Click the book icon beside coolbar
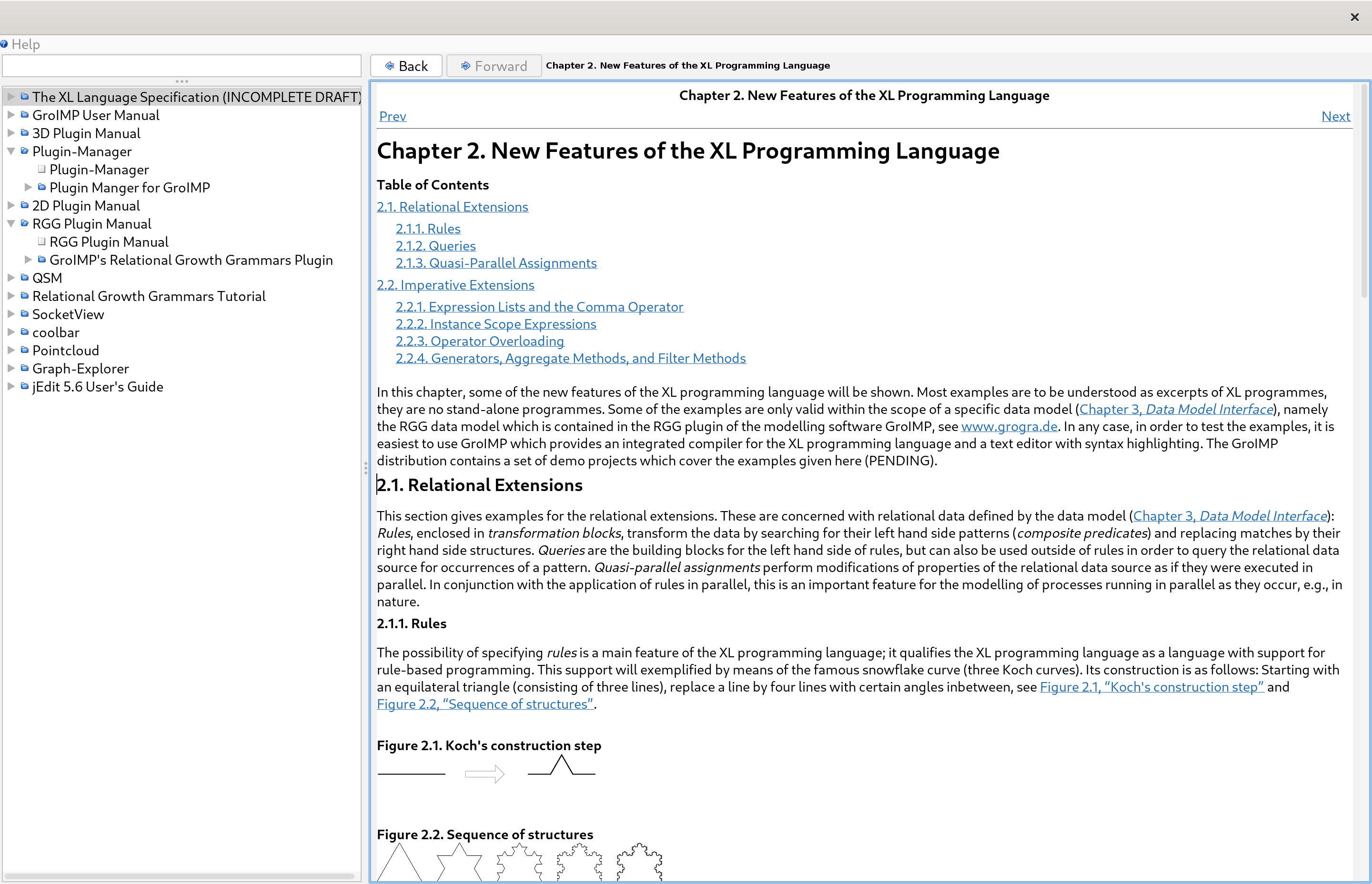1372x884 pixels. (24, 332)
